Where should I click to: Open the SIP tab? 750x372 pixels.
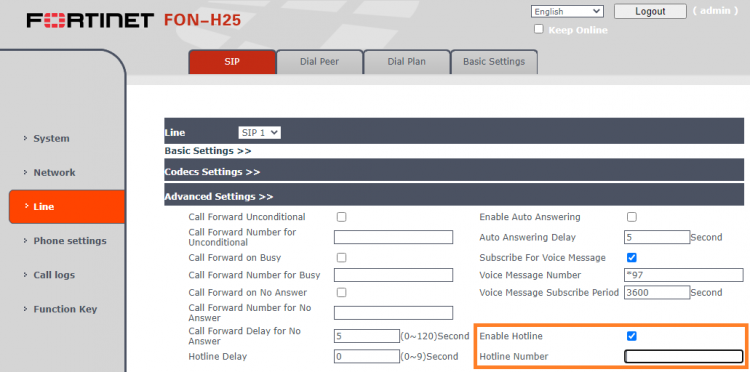pyautogui.click(x=232, y=62)
